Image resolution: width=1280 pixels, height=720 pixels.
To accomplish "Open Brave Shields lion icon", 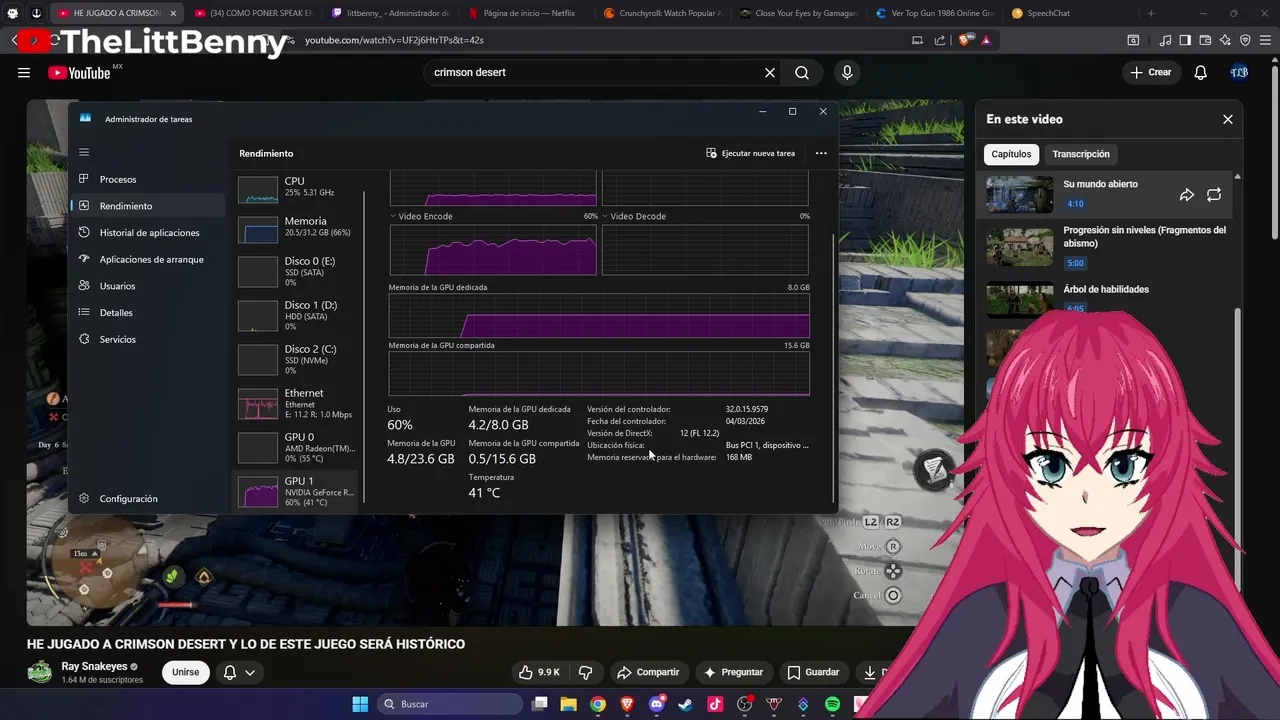I will (965, 40).
